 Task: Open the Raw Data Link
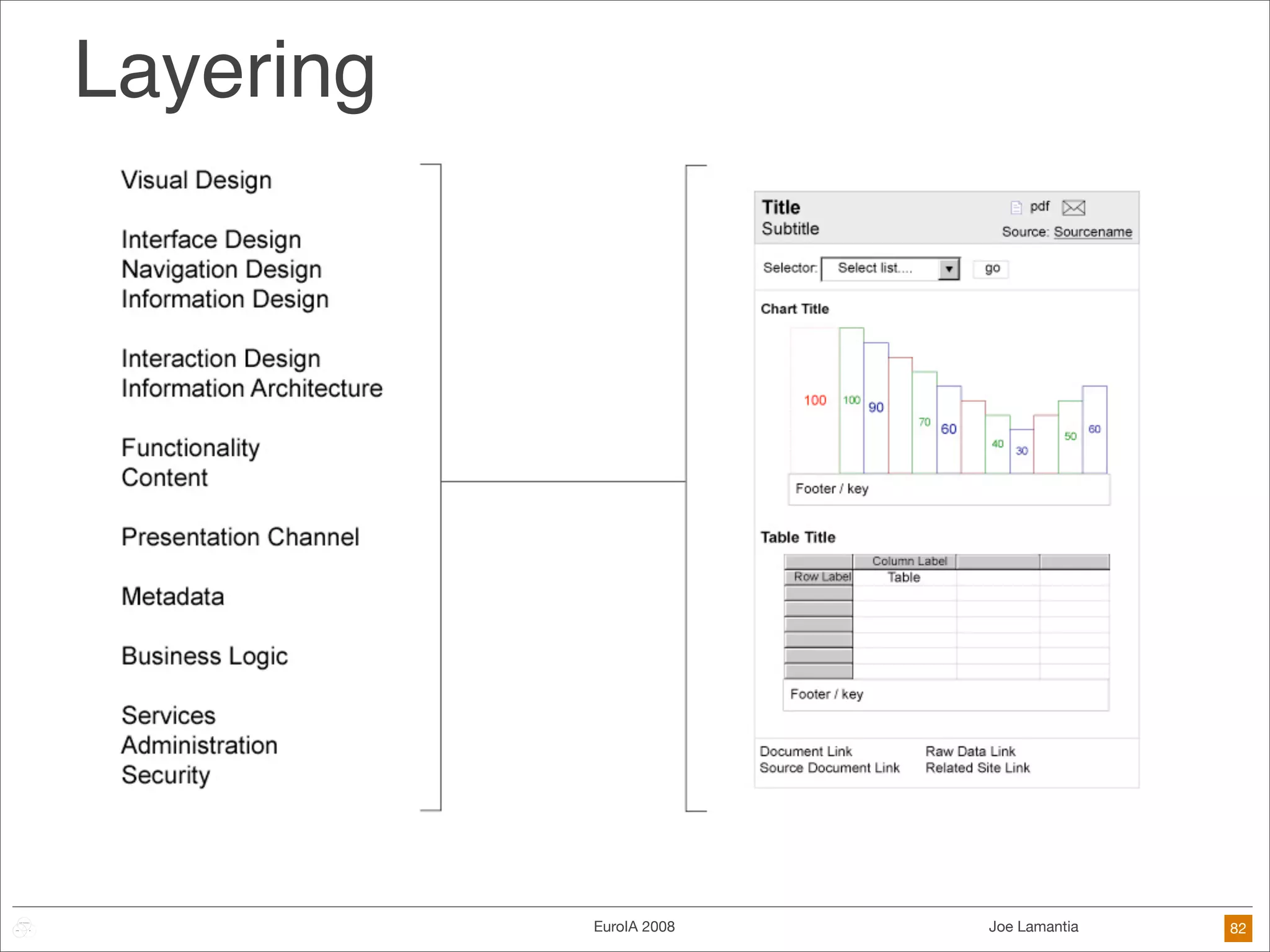tap(970, 751)
